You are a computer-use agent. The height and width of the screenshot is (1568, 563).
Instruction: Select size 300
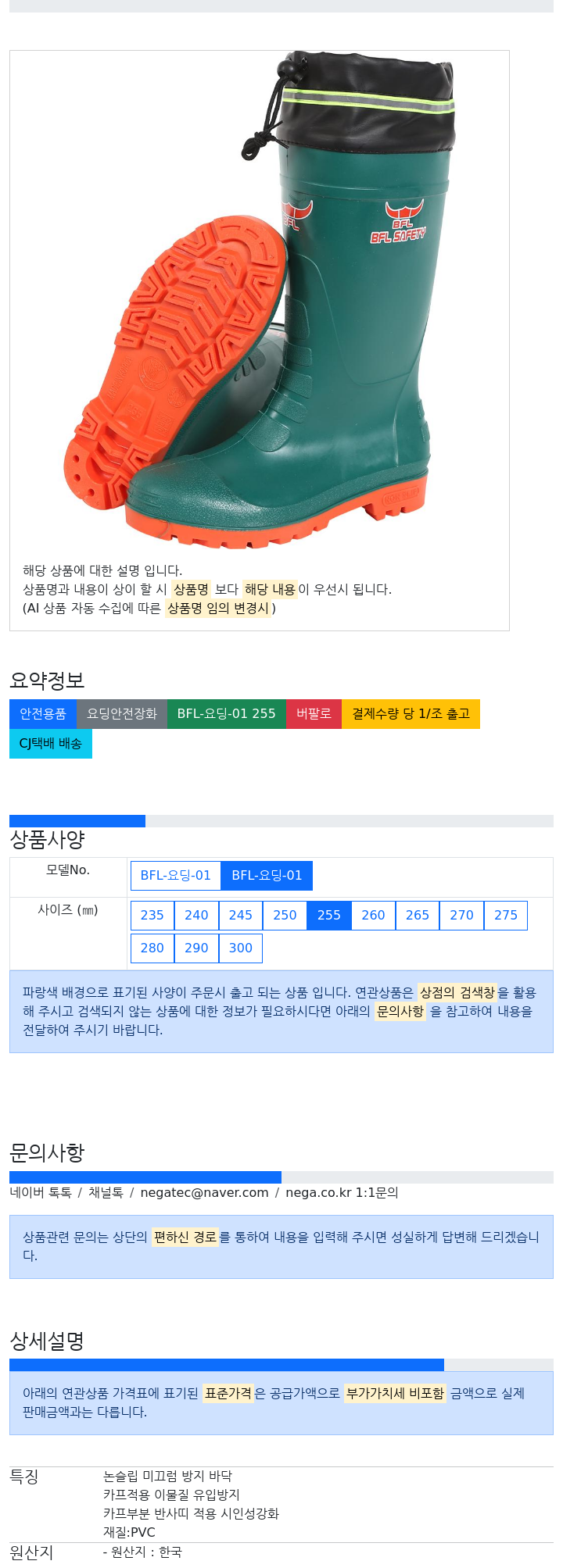(x=241, y=948)
